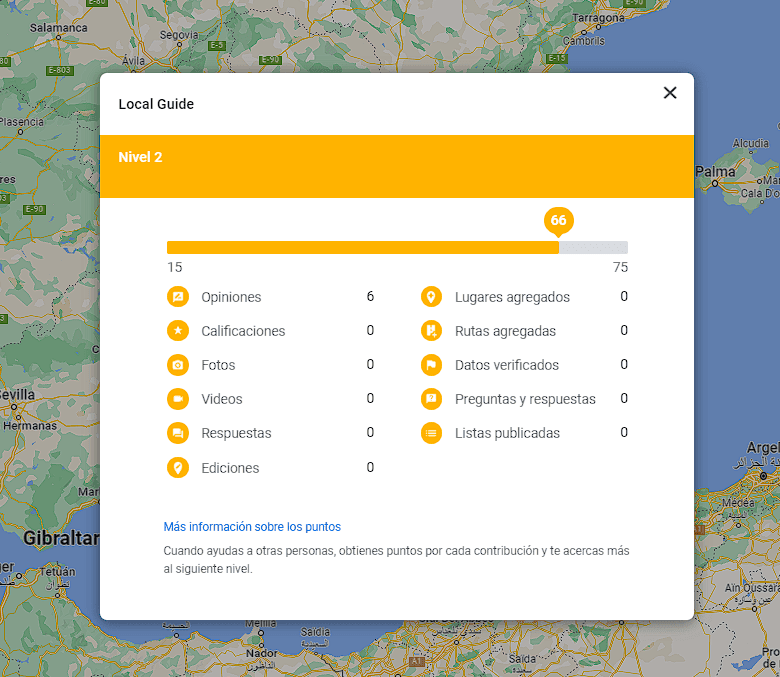This screenshot has width=780, height=677.
Task: Click the Fotos label
Action: point(218,365)
